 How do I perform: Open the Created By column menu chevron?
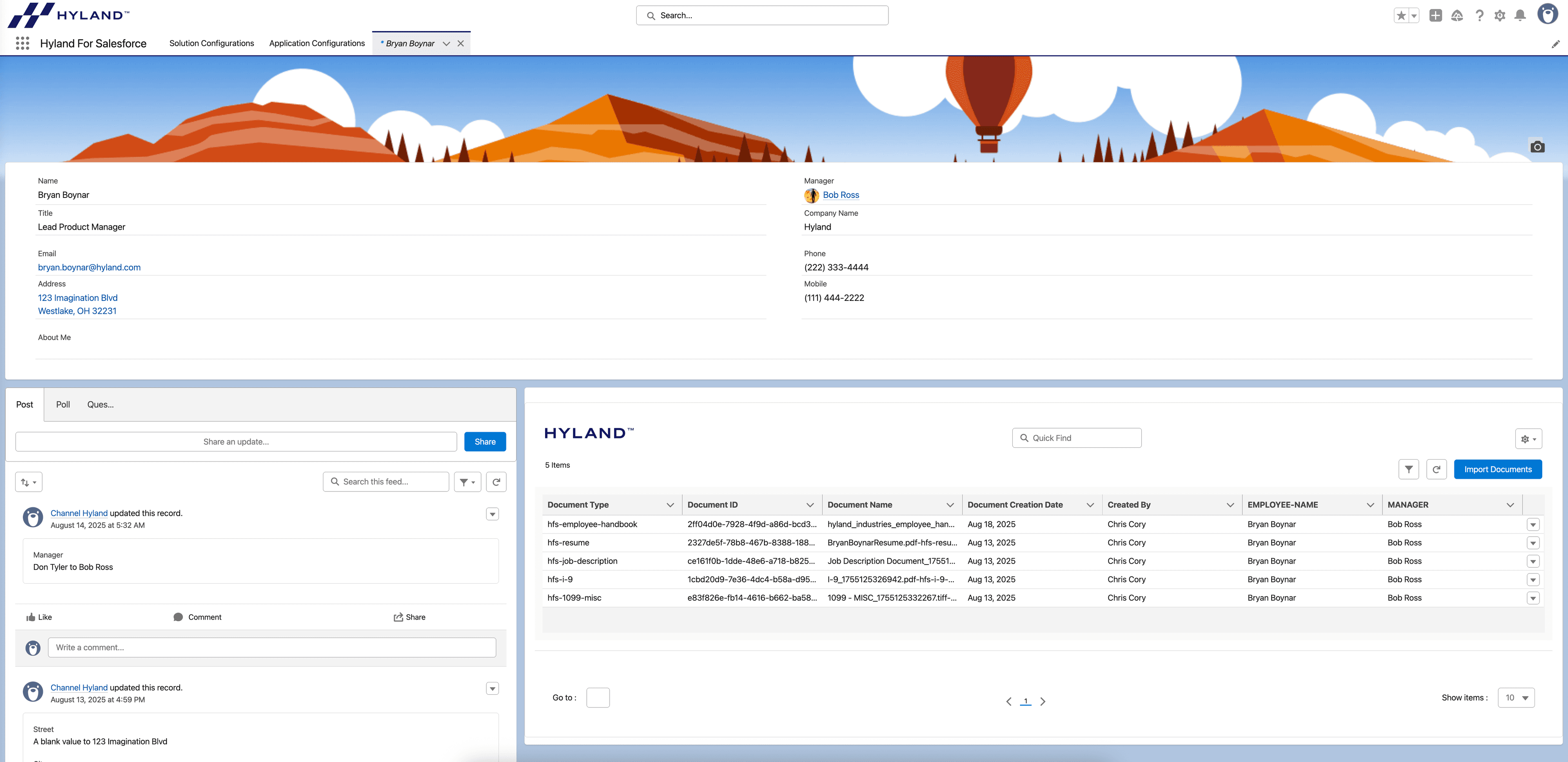pyautogui.click(x=1230, y=505)
